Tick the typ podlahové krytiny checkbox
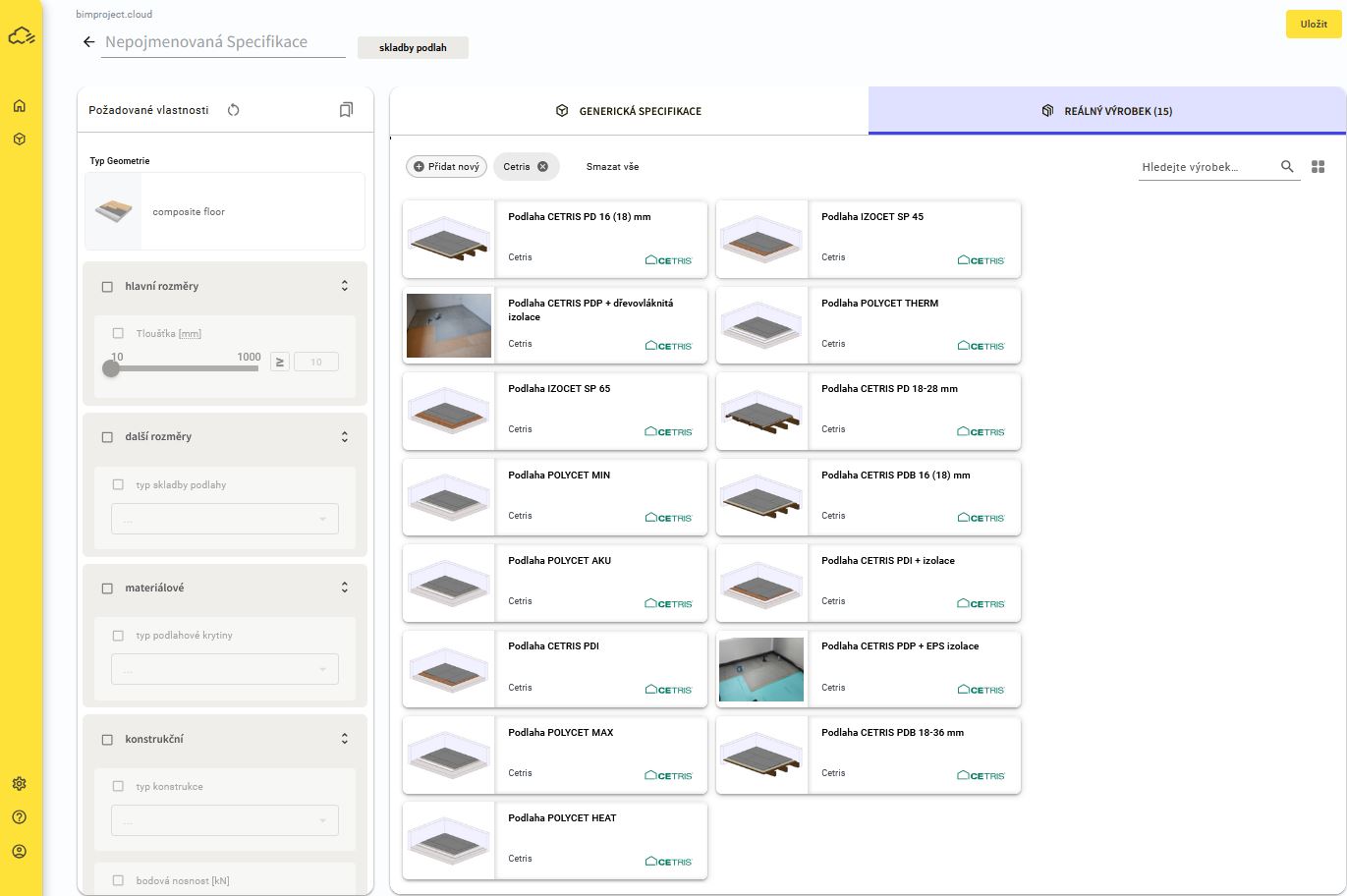Image resolution: width=1347 pixels, height=896 pixels. [118, 636]
